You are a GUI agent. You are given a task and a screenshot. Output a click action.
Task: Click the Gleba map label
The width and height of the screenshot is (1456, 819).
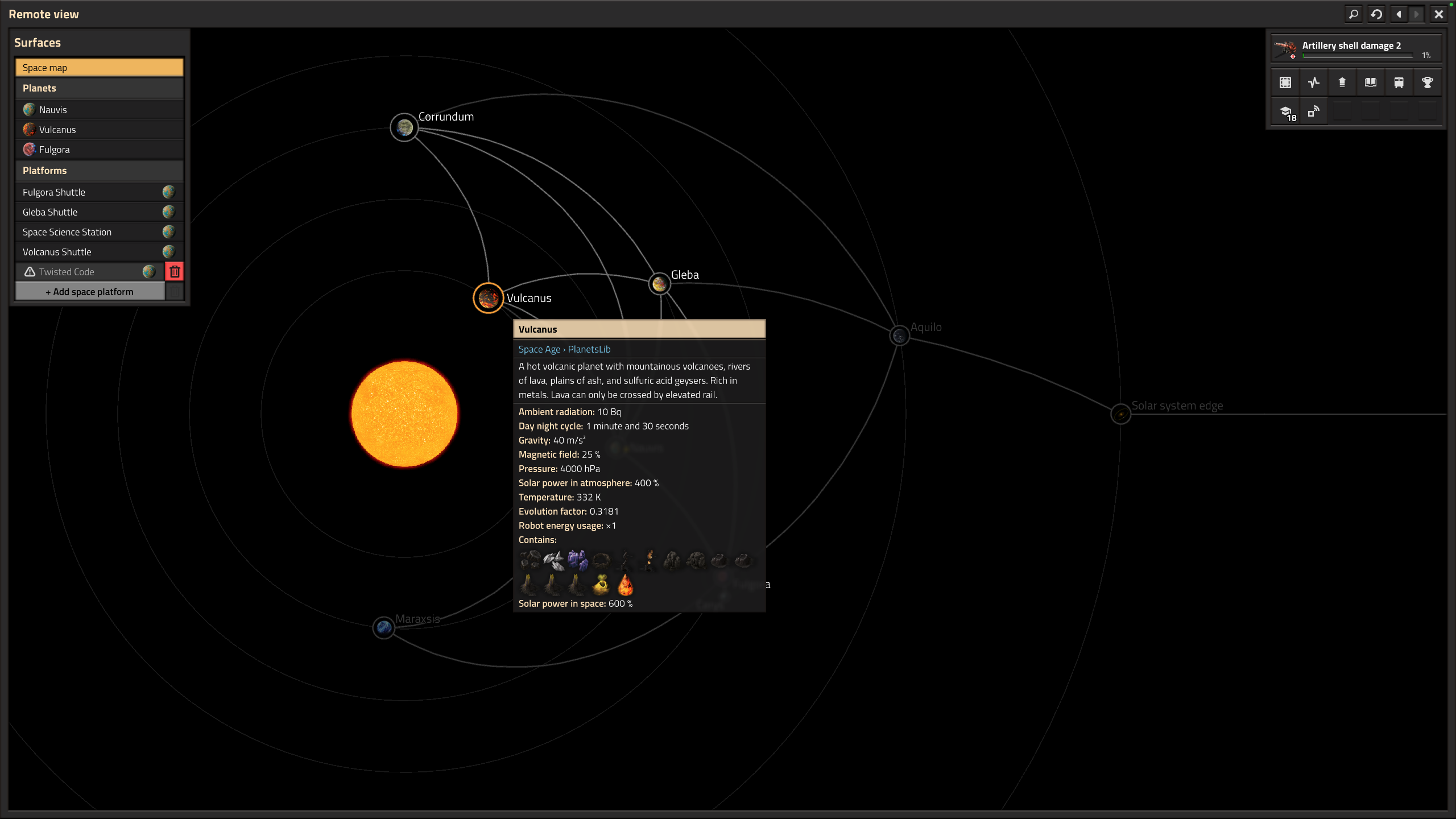point(685,275)
